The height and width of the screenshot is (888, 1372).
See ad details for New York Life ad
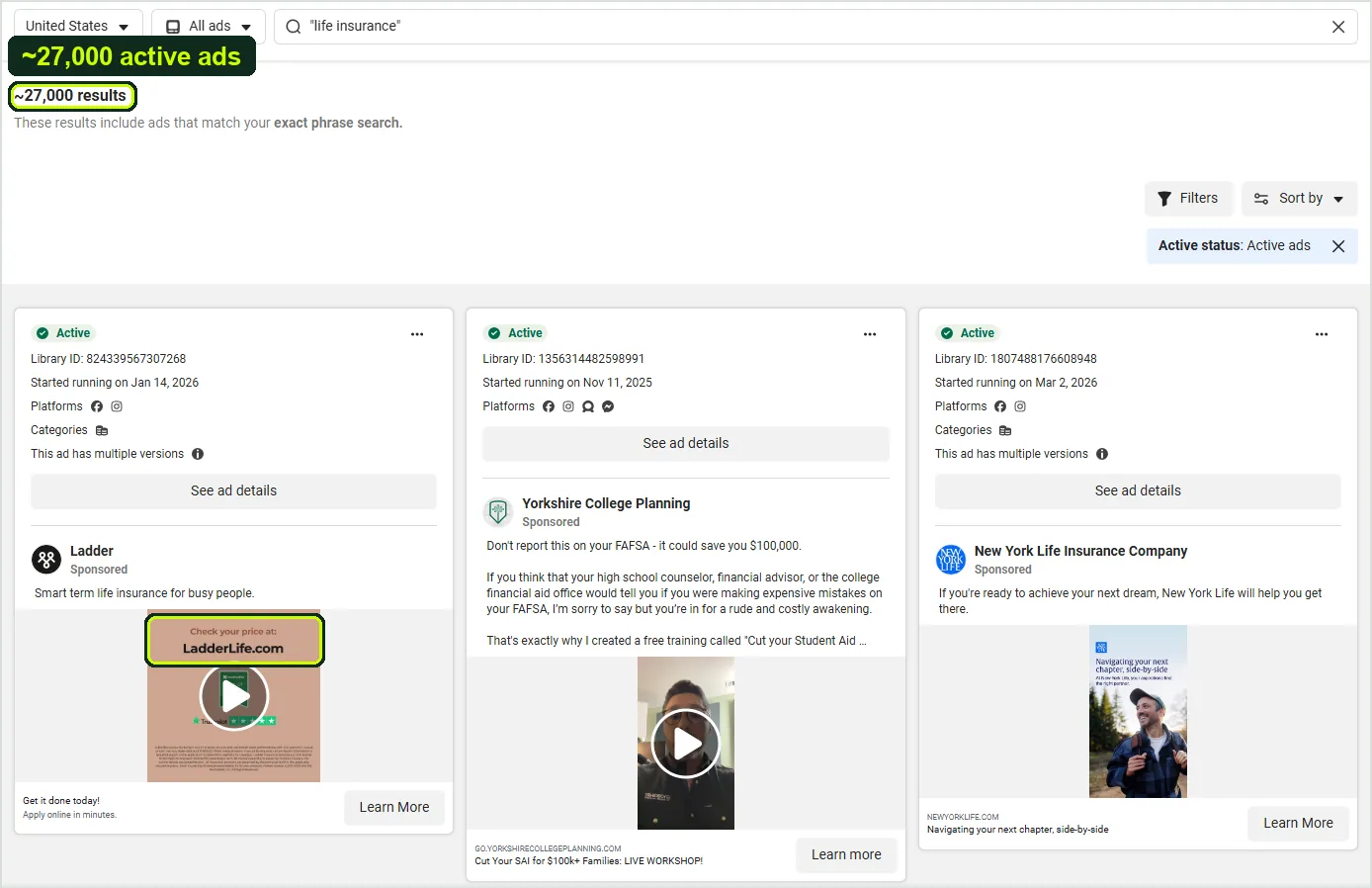tap(1138, 490)
